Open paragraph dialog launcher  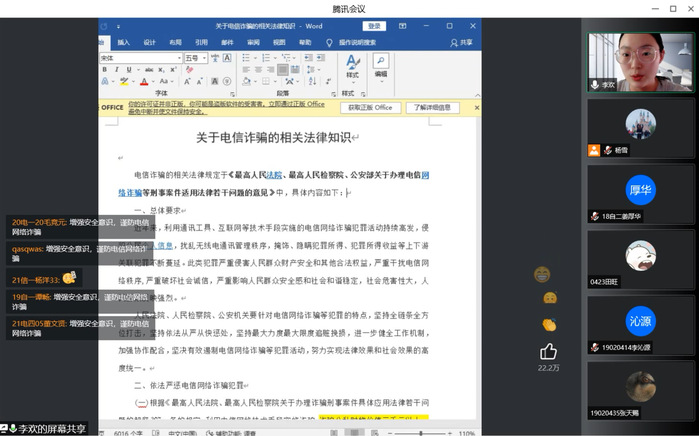(x=333, y=94)
